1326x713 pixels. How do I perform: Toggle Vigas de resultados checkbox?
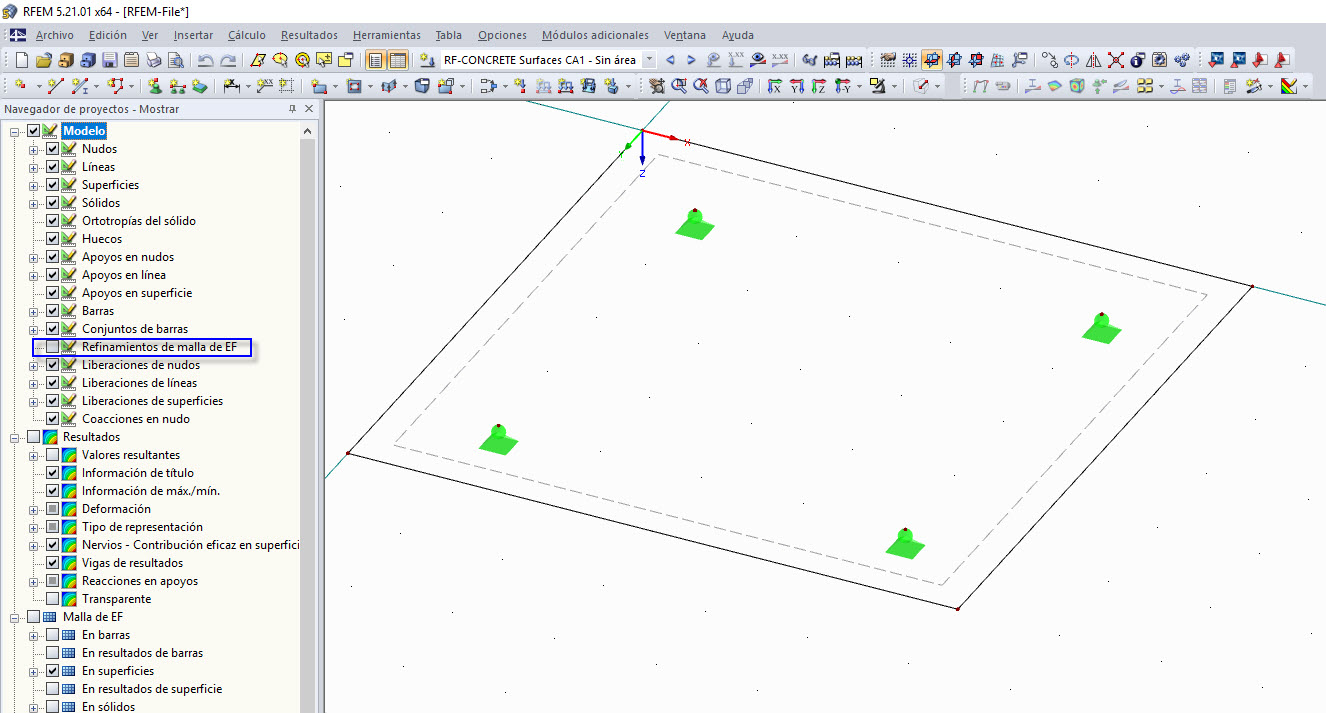click(53, 563)
